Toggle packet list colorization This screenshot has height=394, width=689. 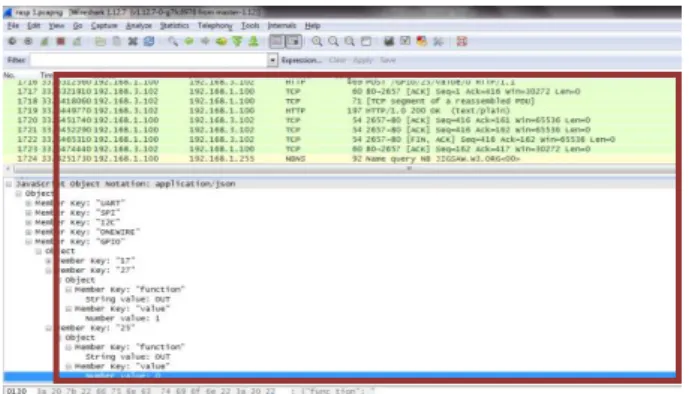click(x=277, y=42)
